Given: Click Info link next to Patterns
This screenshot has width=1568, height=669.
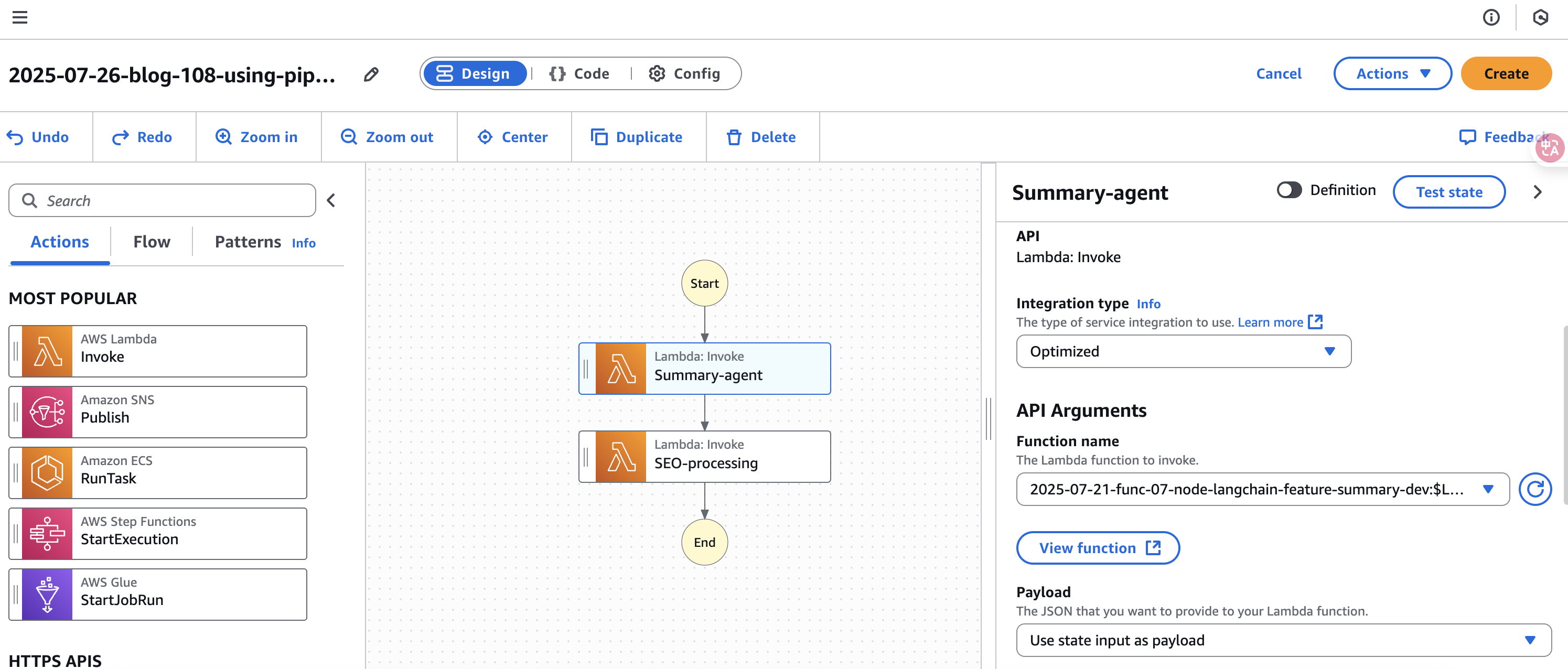Looking at the screenshot, I should 303,243.
